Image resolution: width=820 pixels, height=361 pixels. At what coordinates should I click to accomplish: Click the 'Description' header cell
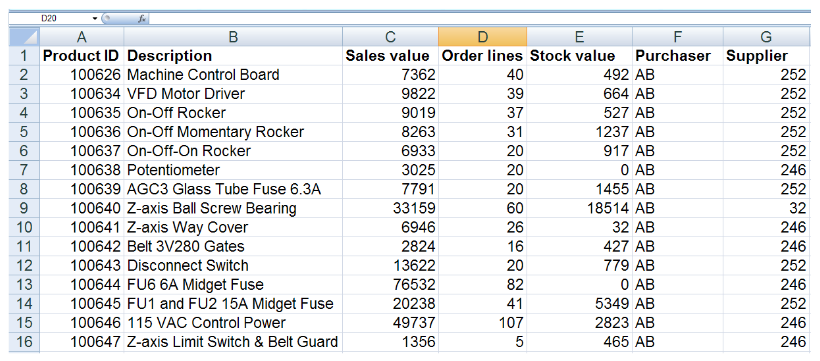[x=233, y=55]
